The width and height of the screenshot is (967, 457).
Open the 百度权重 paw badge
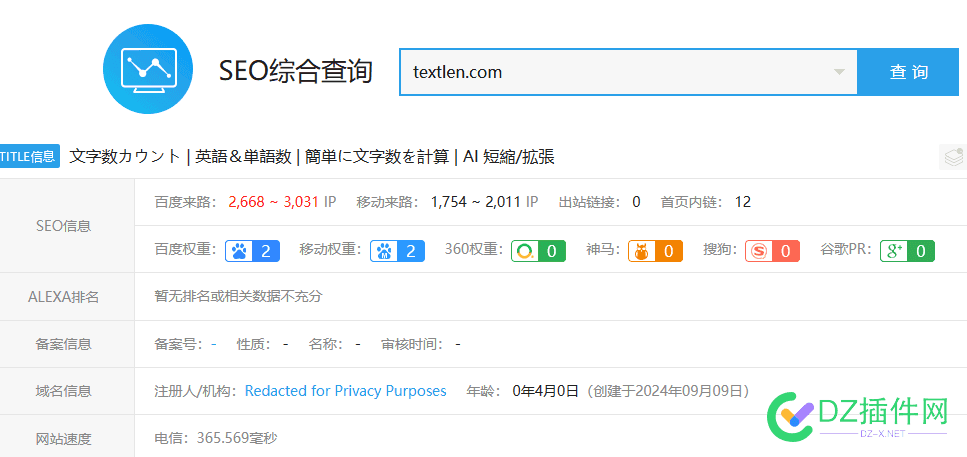point(252,251)
